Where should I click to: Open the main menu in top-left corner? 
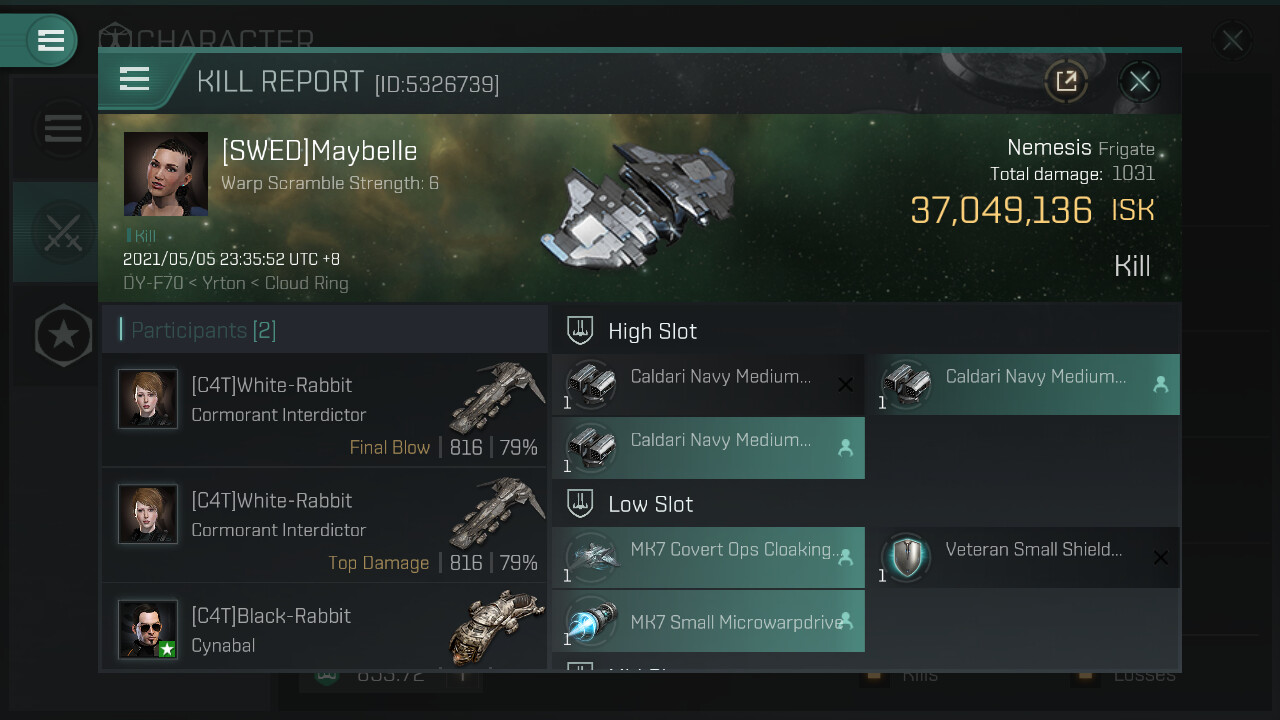pos(50,40)
